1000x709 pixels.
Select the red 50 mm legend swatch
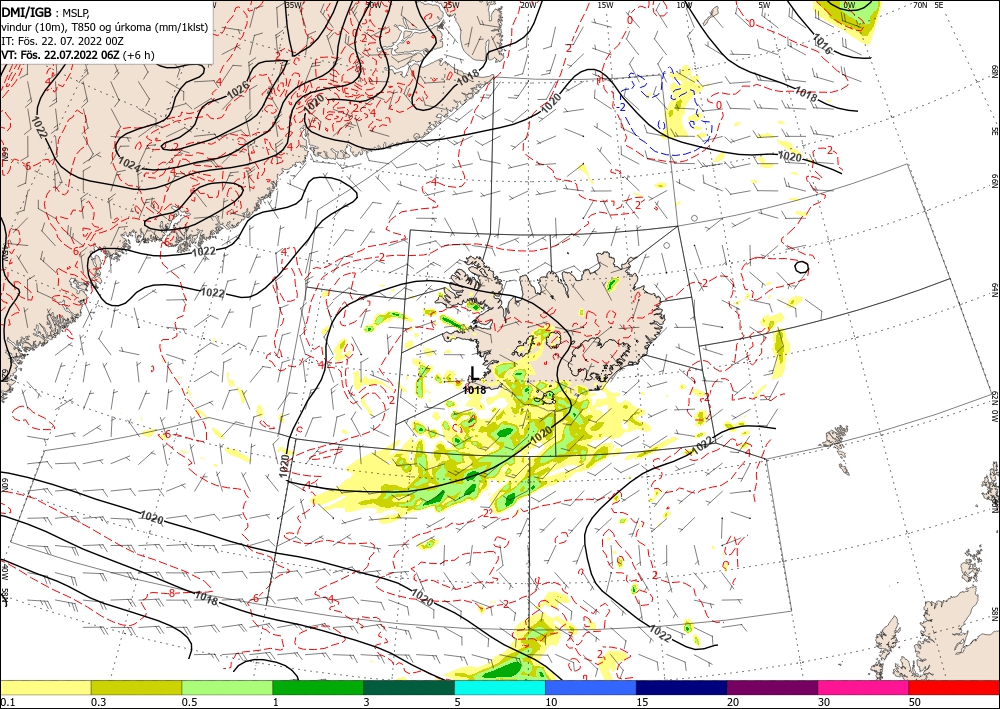954,687
